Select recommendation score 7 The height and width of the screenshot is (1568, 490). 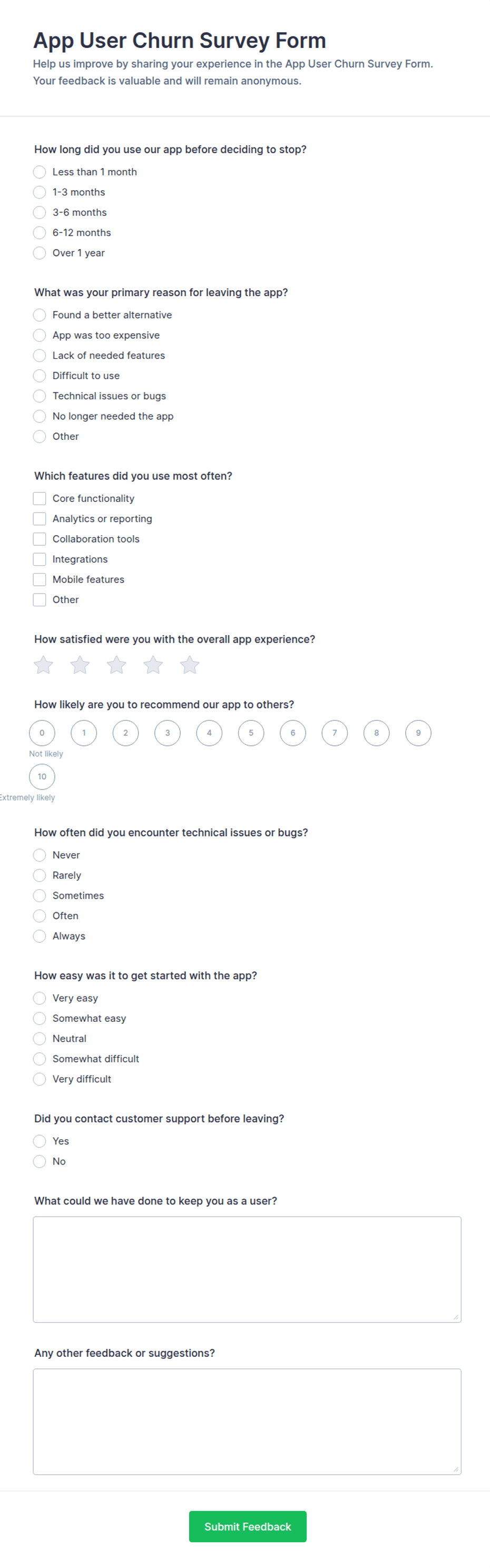pos(335,733)
